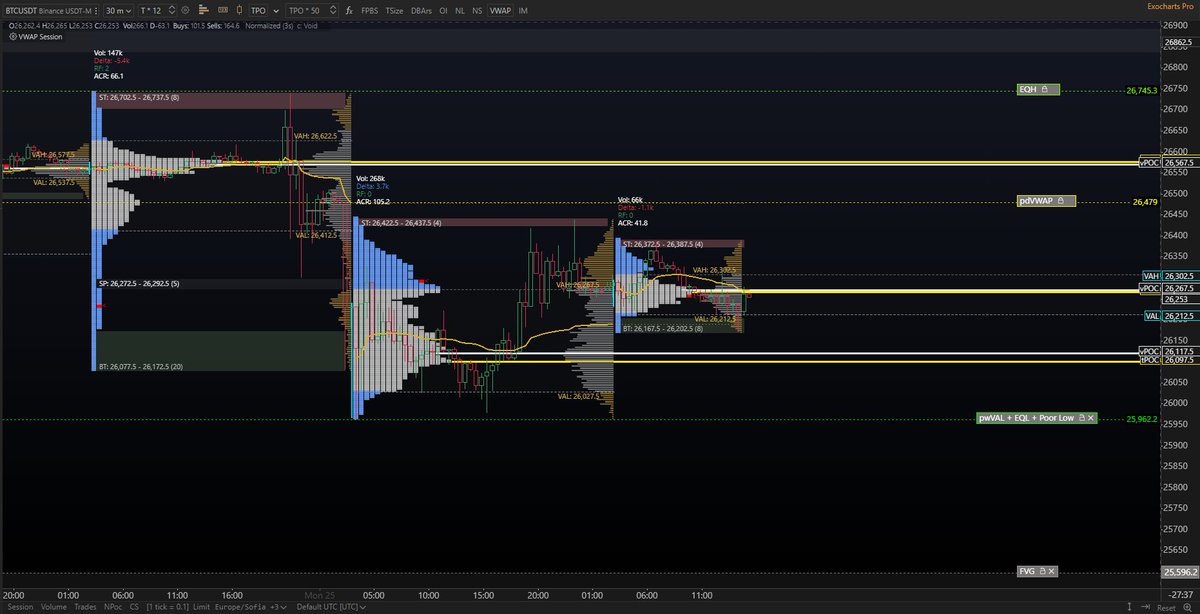Click the crosshair target icon bottom right
This screenshot has height=614, width=1200.
1187,607
